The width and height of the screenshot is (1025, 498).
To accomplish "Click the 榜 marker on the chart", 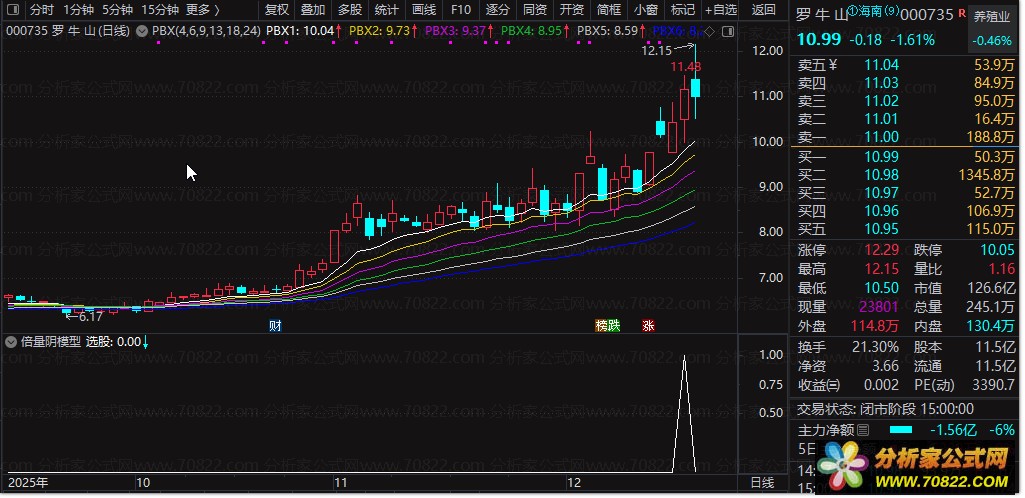I will 601,325.
